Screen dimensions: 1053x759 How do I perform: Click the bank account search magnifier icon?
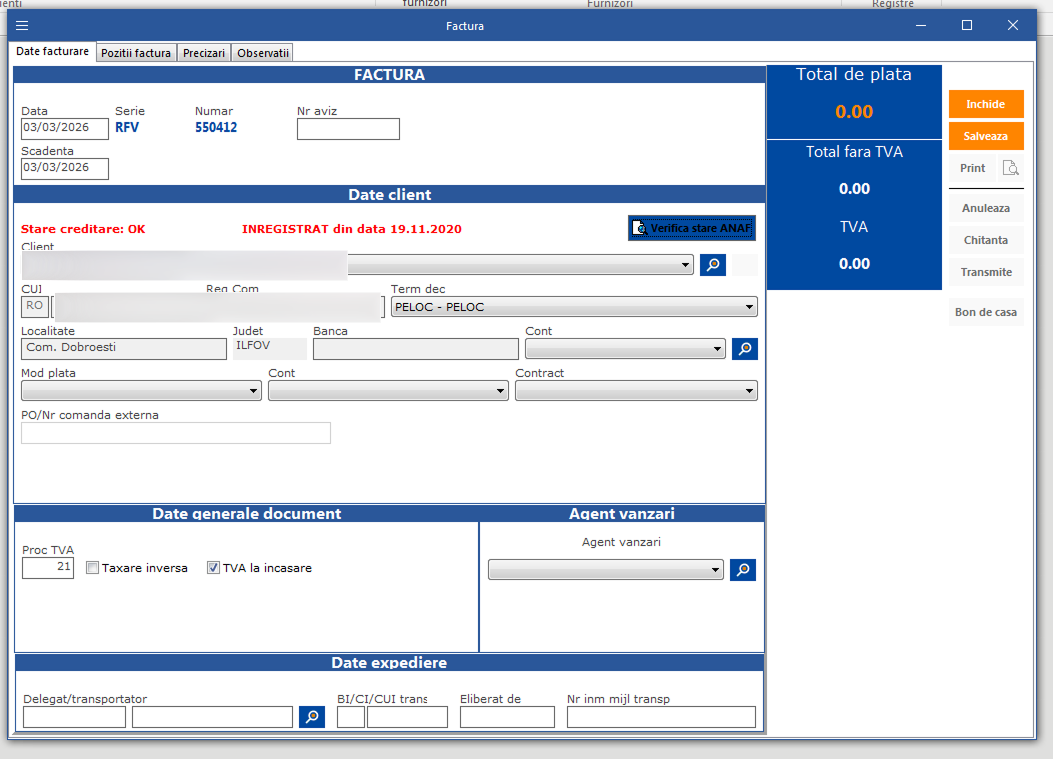(x=744, y=349)
